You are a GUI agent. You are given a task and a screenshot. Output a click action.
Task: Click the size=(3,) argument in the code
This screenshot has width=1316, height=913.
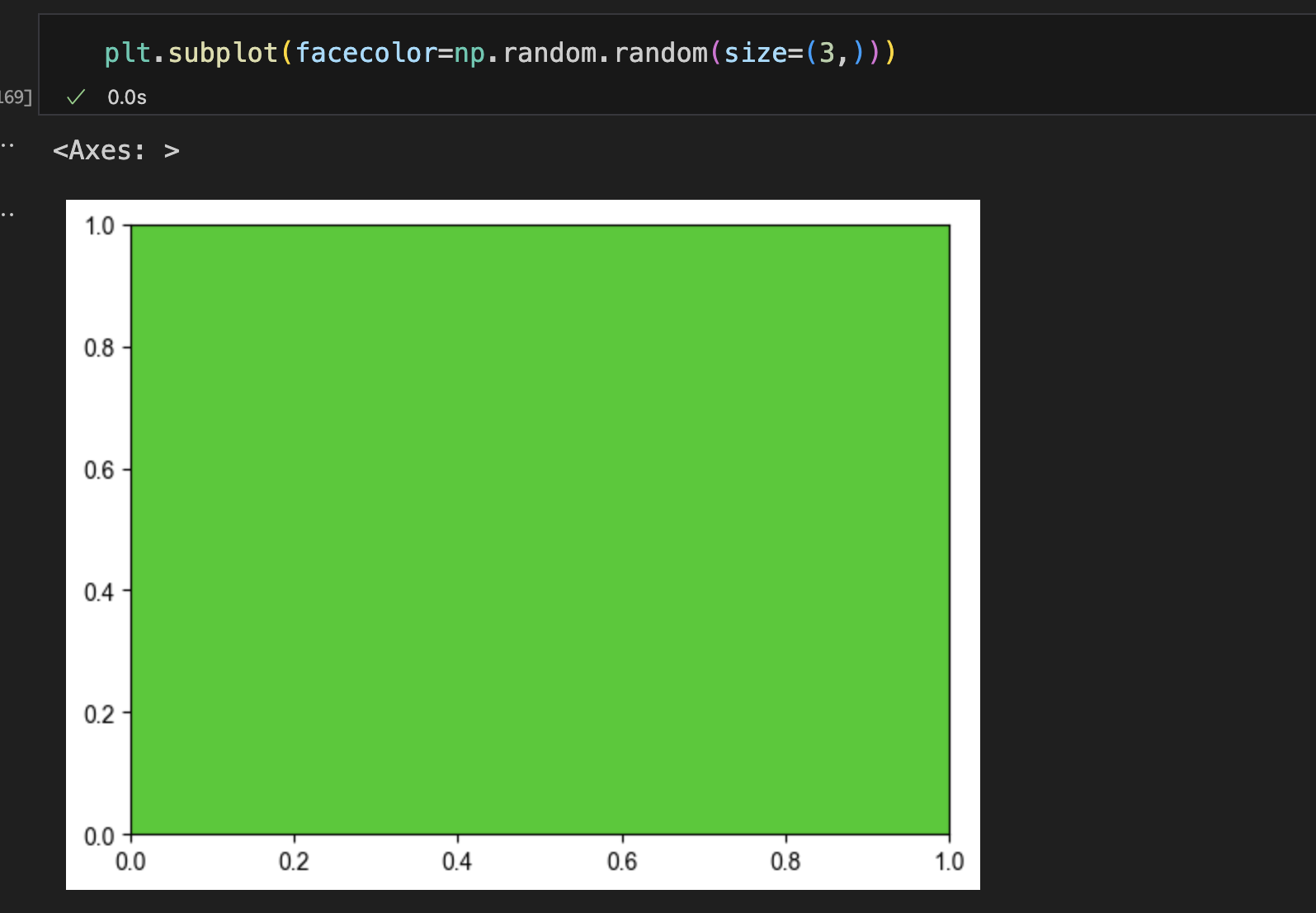click(x=794, y=53)
